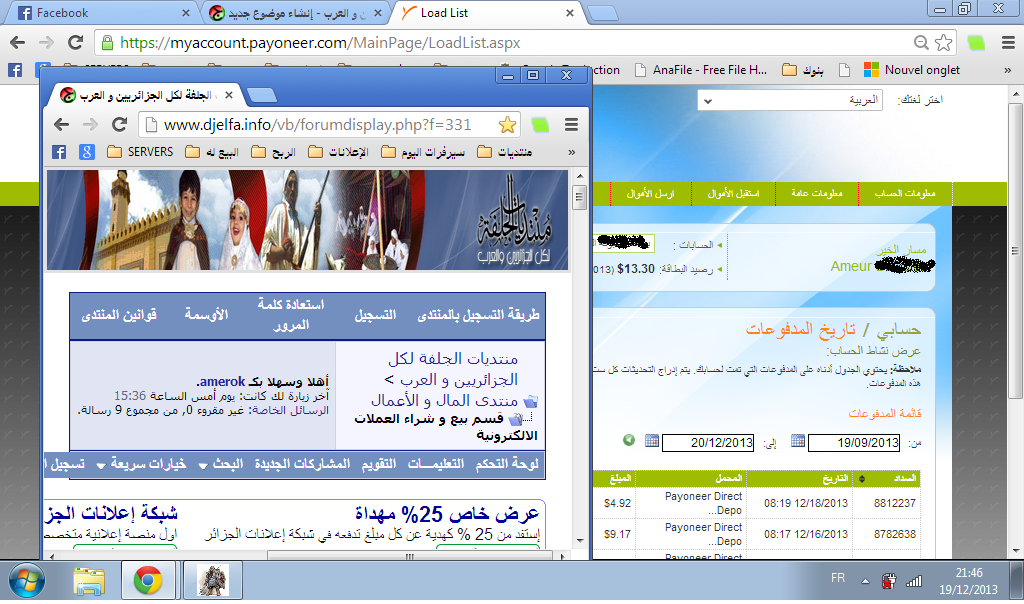Click the from-date field 19/09/2013
The image size is (1024, 604).
pyautogui.click(x=854, y=443)
